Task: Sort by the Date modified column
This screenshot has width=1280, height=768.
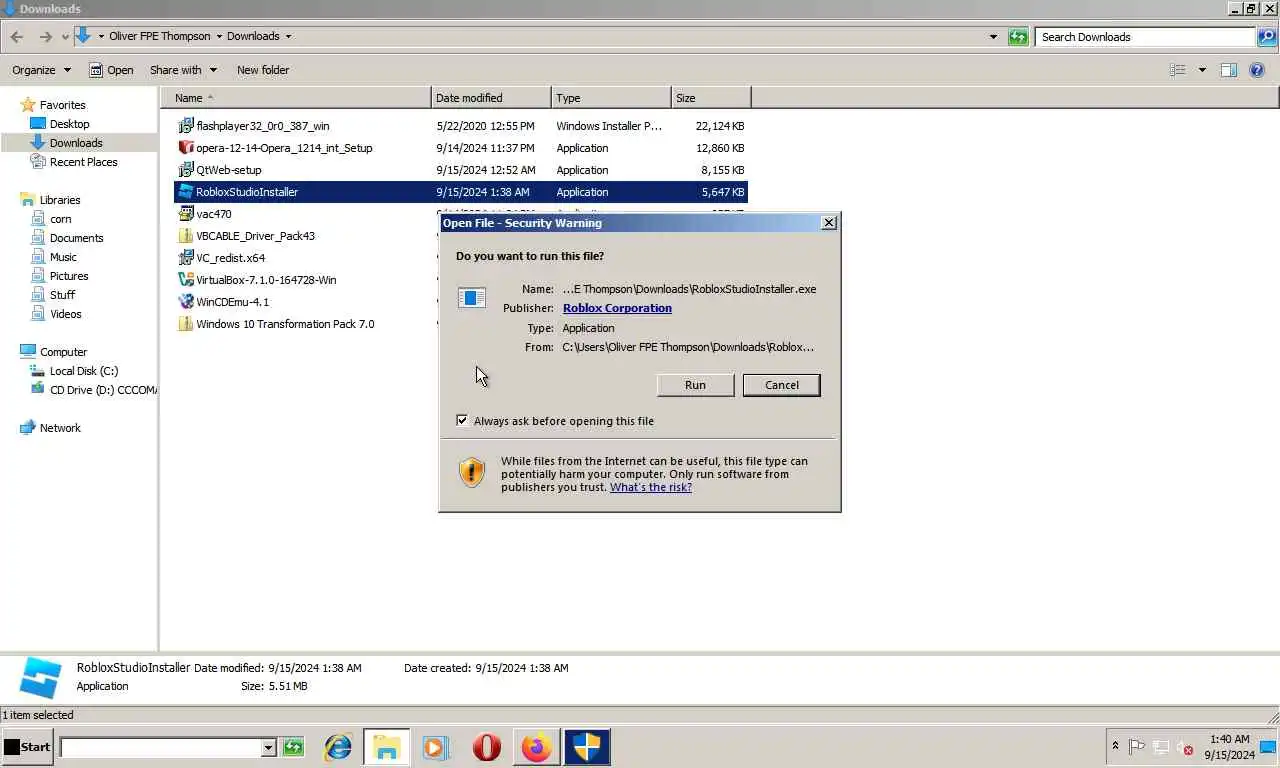Action: pos(491,98)
